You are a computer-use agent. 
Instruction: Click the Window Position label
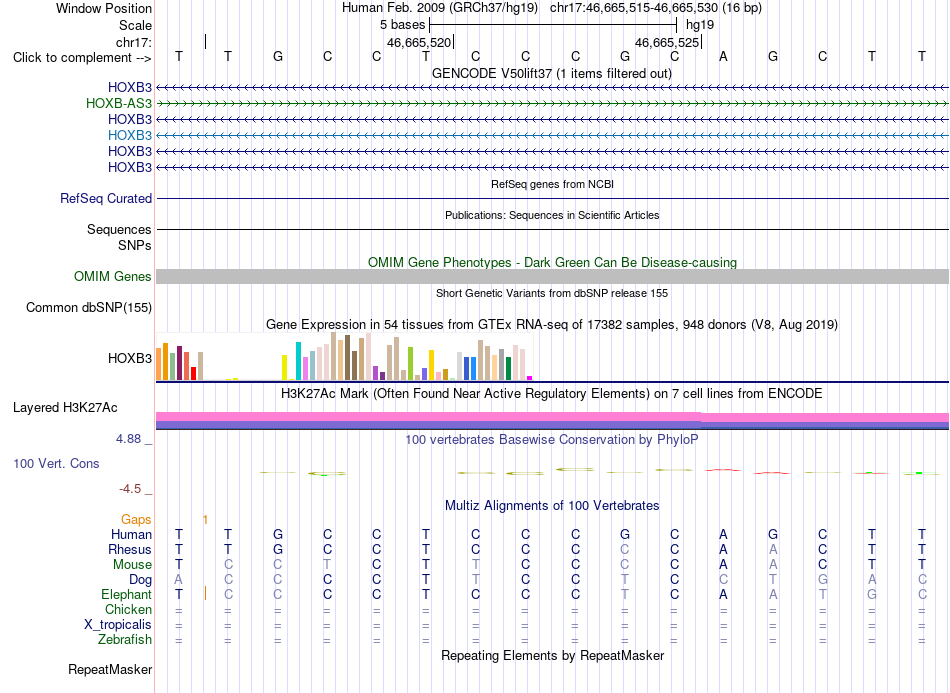click(104, 8)
